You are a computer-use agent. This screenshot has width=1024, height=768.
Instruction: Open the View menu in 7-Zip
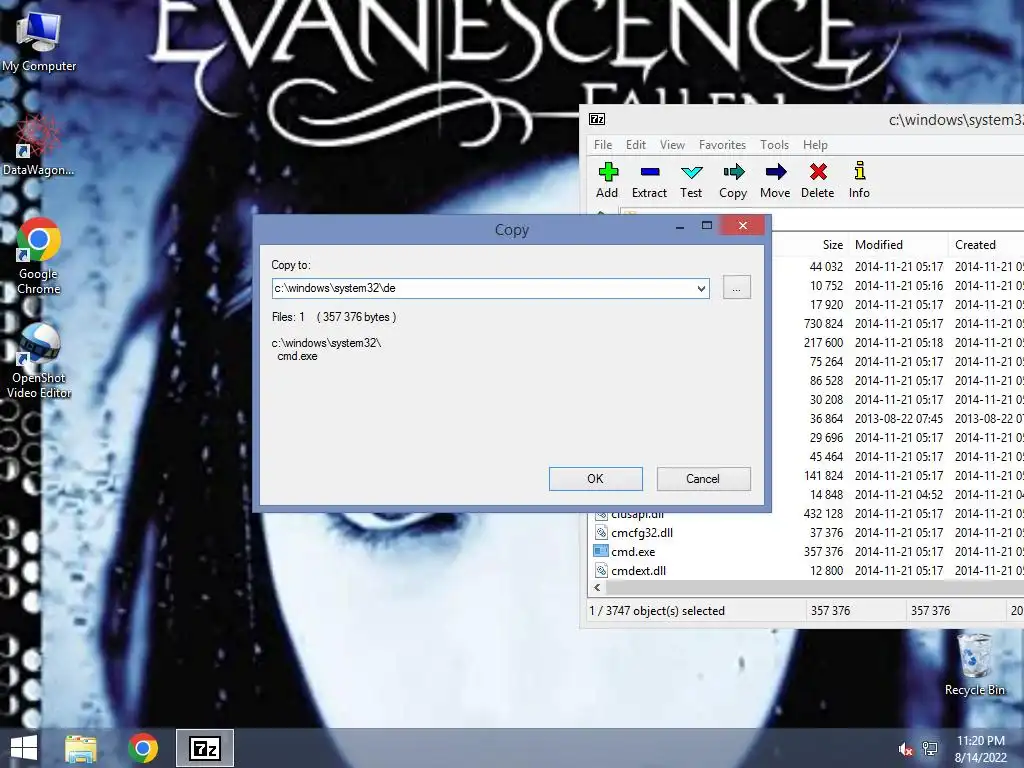pyautogui.click(x=672, y=145)
